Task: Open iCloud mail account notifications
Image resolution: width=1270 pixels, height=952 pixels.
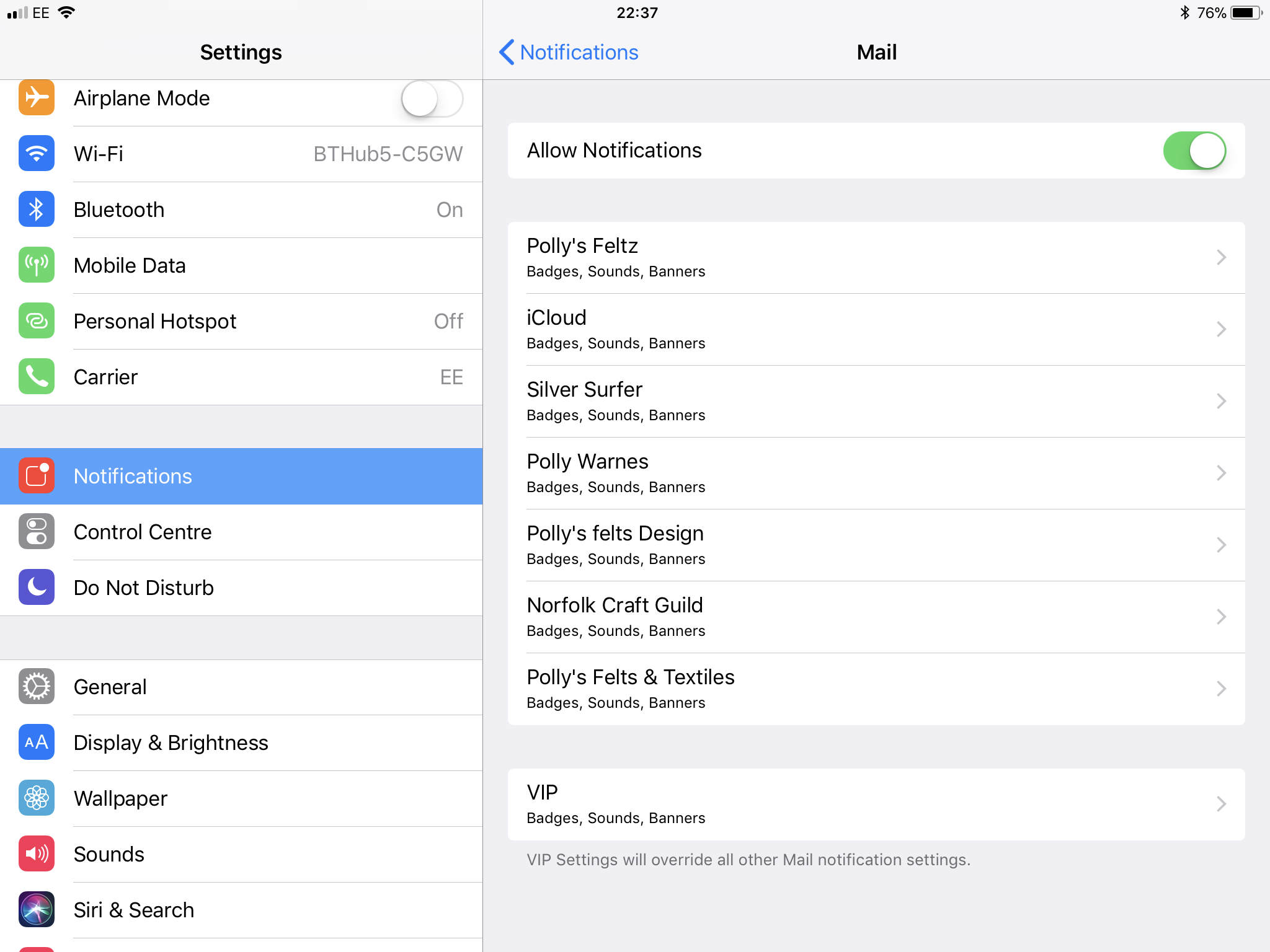Action: click(876, 329)
